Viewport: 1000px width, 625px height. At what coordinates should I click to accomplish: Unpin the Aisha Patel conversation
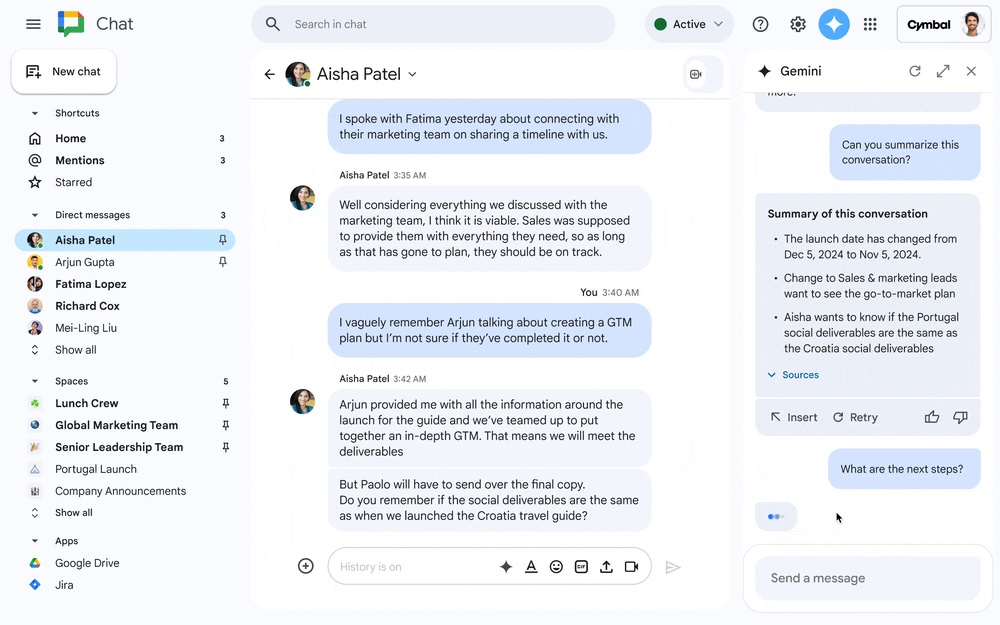coord(223,240)
